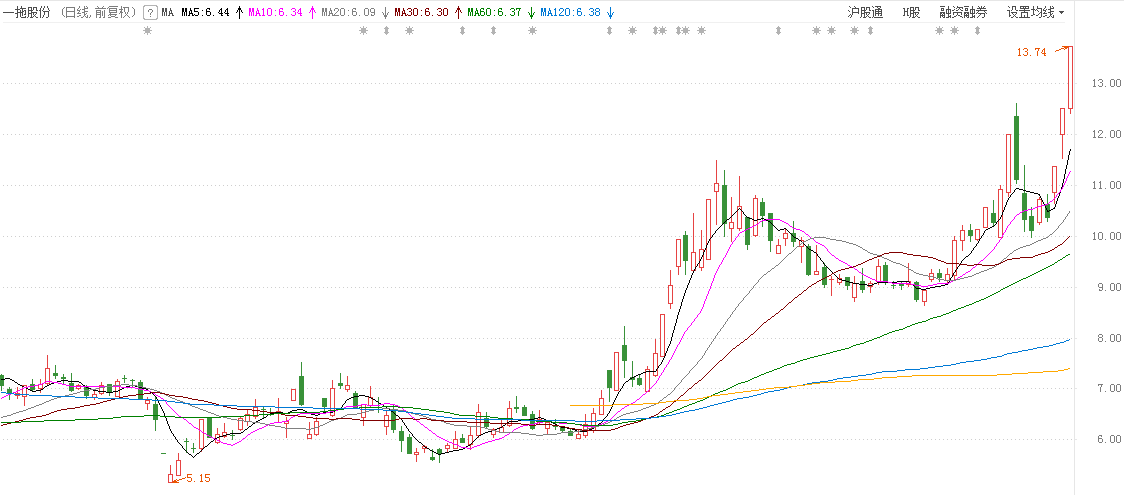Open the (日线, 前复权) period selector

[x=97, y=13]
